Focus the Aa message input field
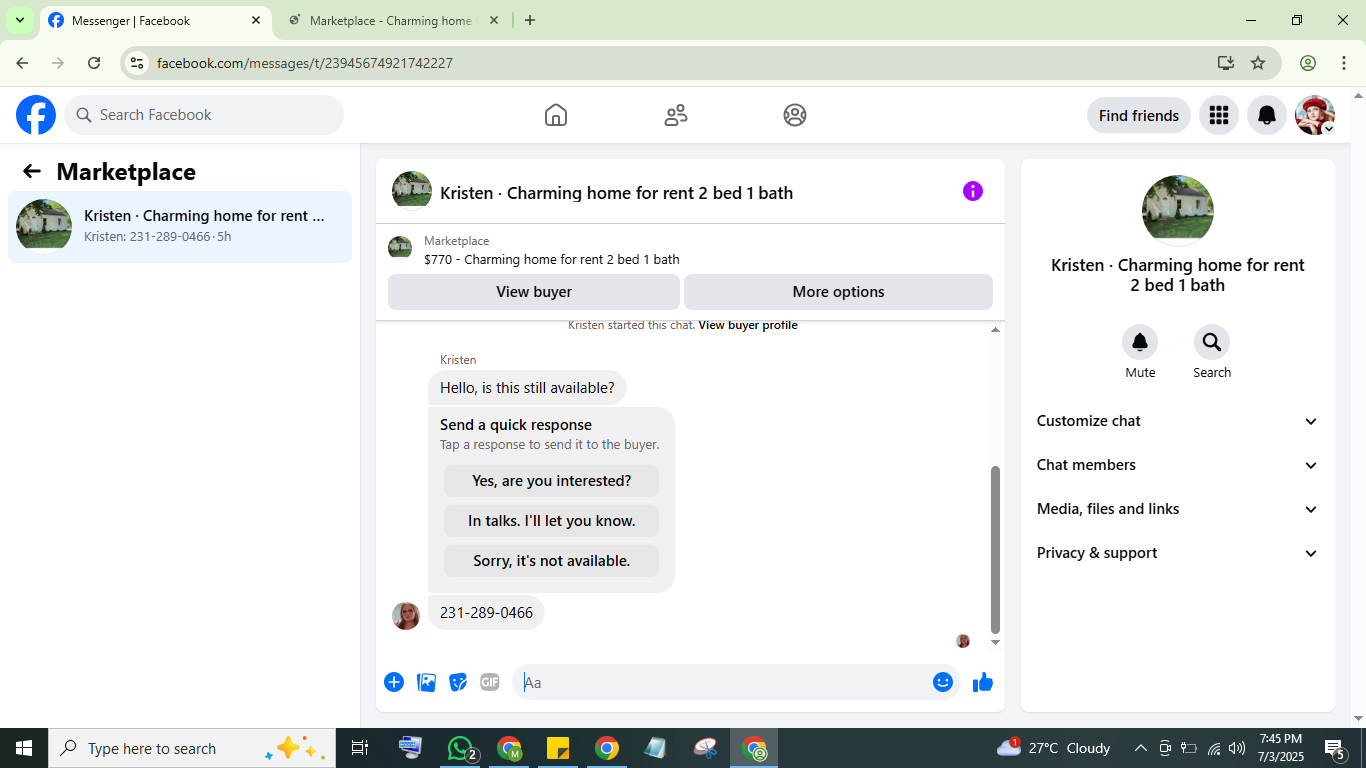This screenshot has height=768, width=1366. [x=722, y=682]
